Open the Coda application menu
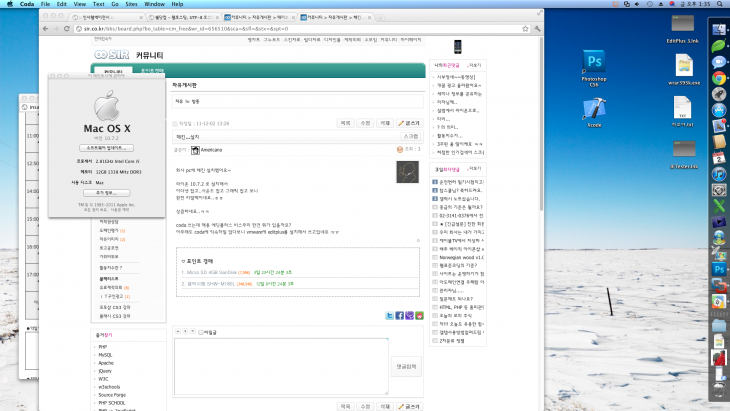Viewport: 730px width, 411px height. [27, 4]
